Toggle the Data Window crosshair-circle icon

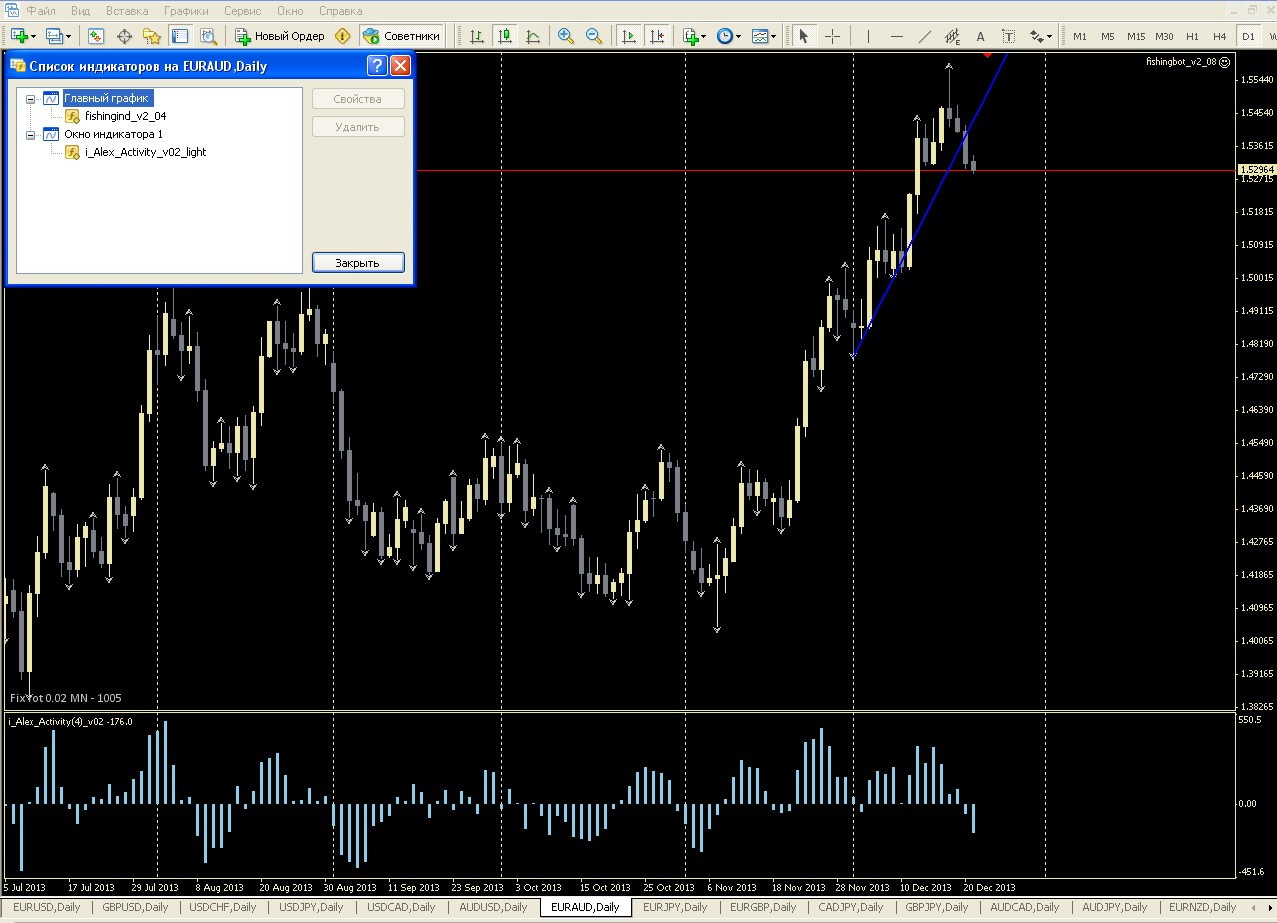125,36
